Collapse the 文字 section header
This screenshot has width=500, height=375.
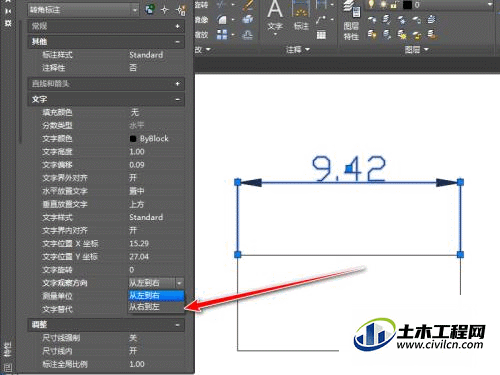click(106, 99)
